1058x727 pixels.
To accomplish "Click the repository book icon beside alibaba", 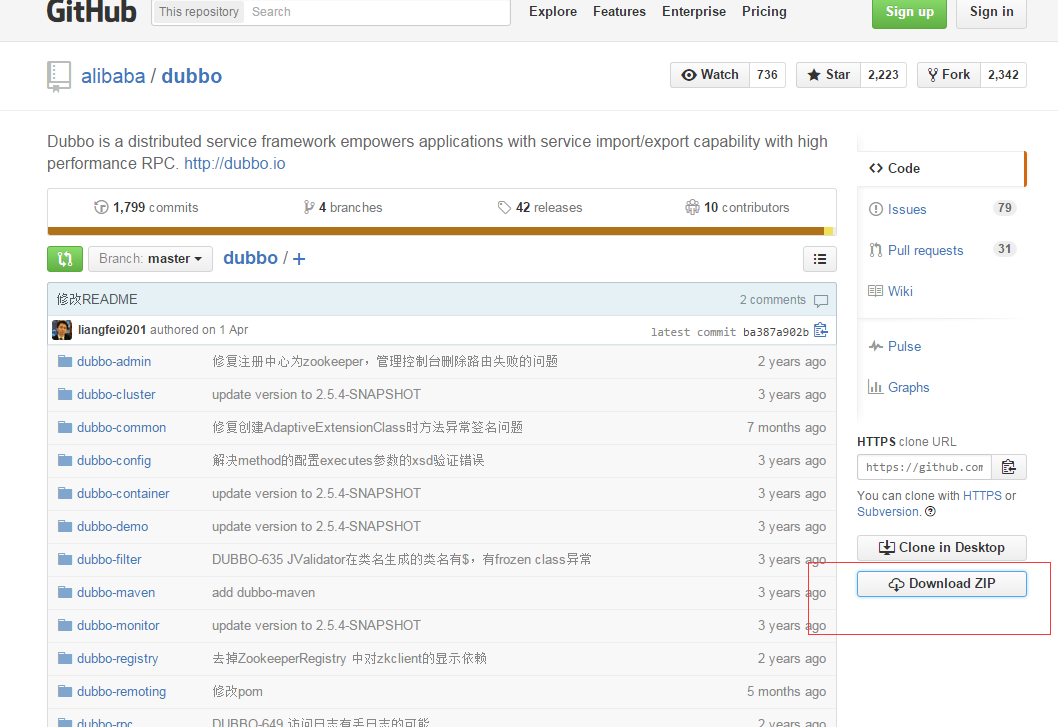I will pos(59,76).
